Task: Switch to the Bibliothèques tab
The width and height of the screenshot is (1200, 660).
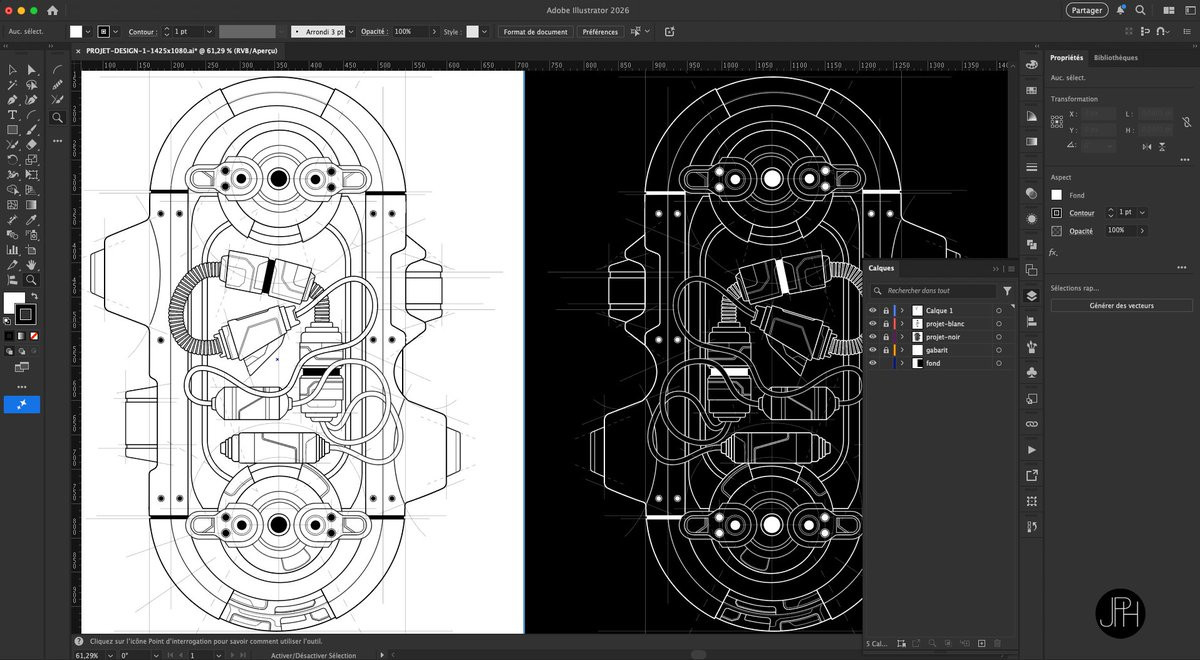Action: click(1115, 58)
